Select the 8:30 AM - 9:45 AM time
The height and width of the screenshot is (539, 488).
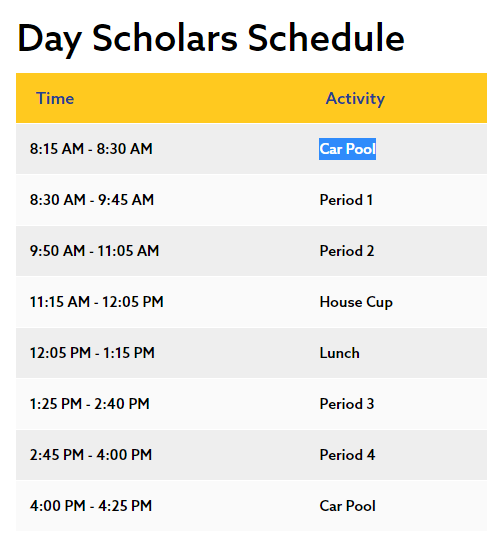pyautogui.click(x=92, y=200)
